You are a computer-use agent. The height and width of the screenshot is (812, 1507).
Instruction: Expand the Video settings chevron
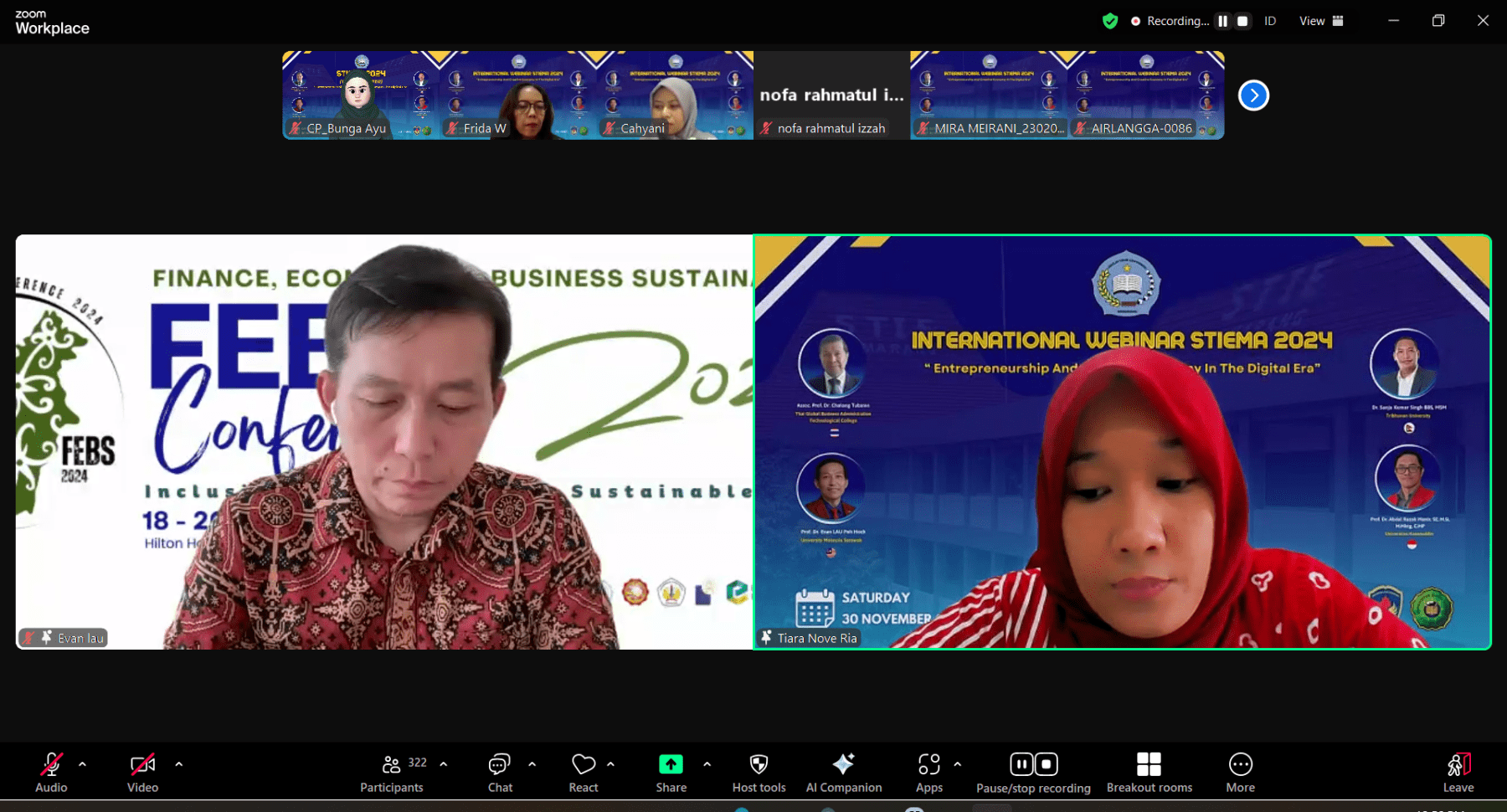click(x=178, y=764)
